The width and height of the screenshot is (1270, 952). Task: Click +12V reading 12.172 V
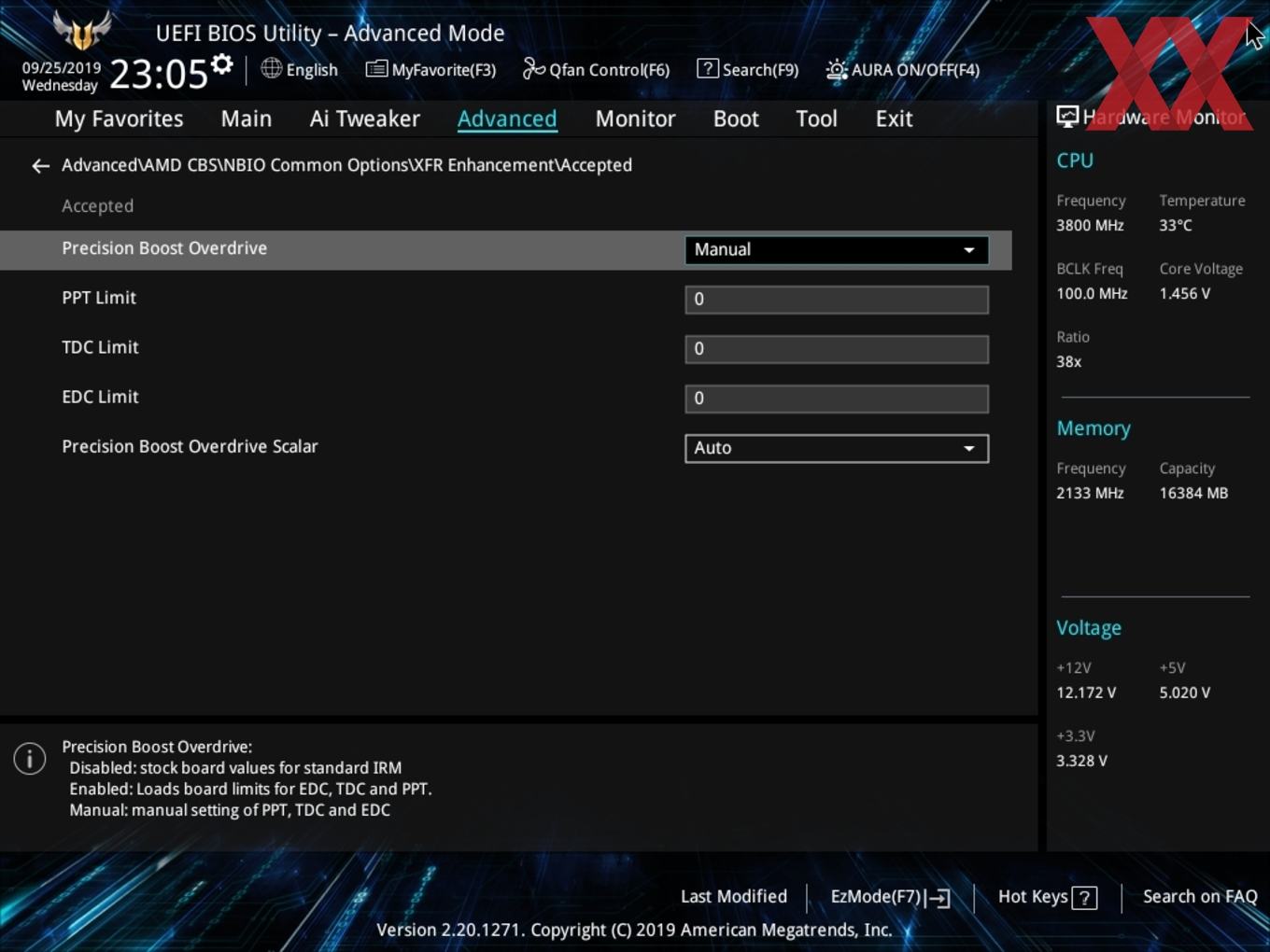point(1086,693)
